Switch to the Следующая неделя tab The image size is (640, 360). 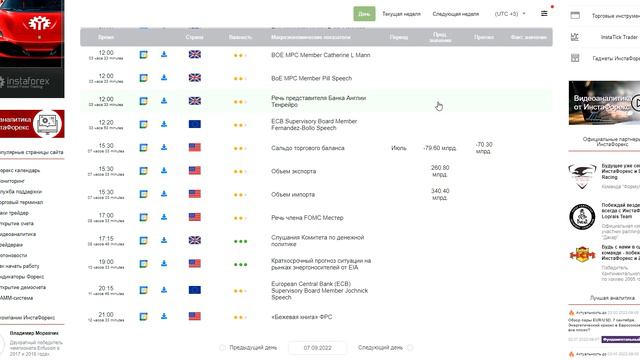(x=456, y=14)
